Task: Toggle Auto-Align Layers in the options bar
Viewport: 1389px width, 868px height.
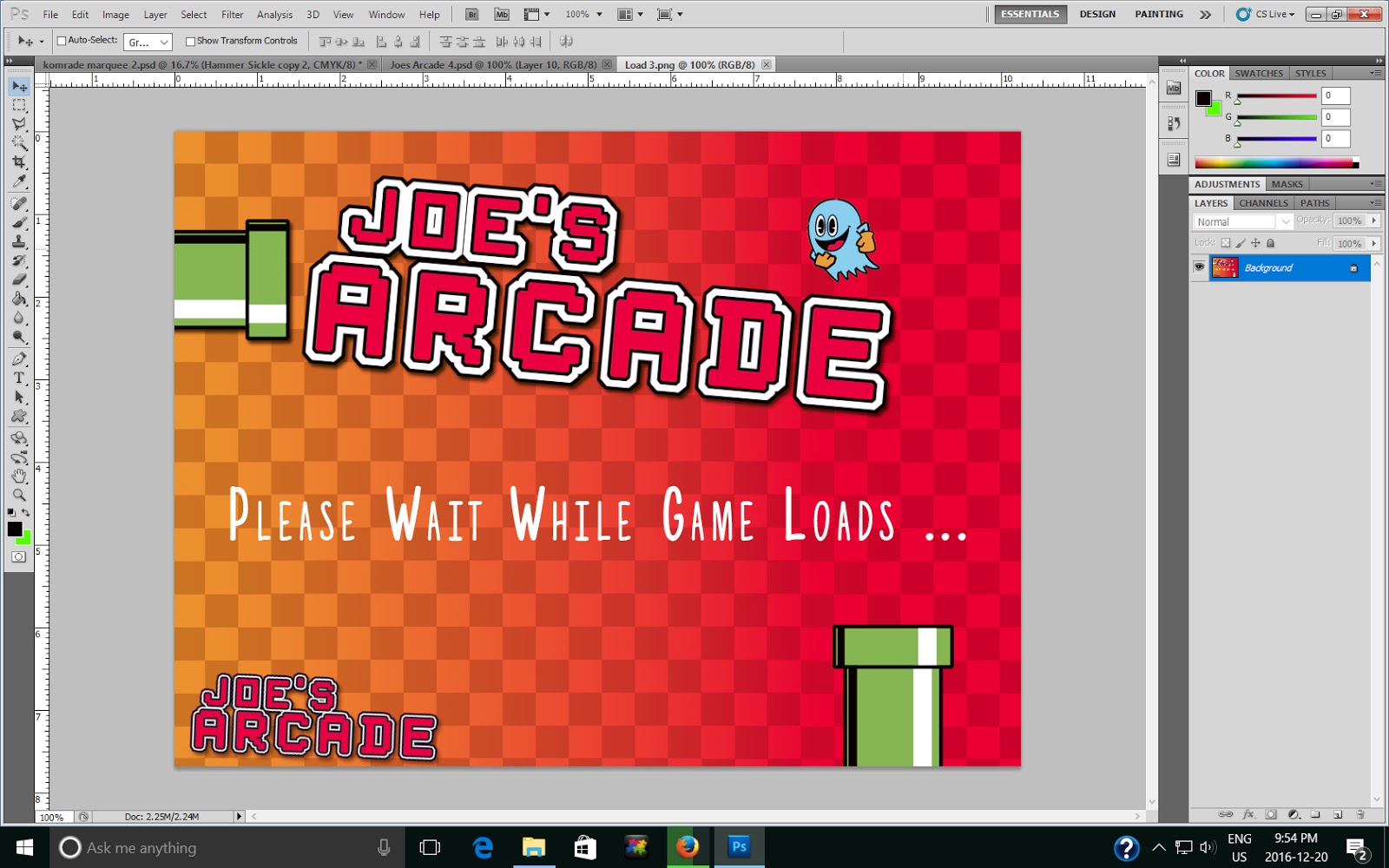Action: (x=566, y=41)
